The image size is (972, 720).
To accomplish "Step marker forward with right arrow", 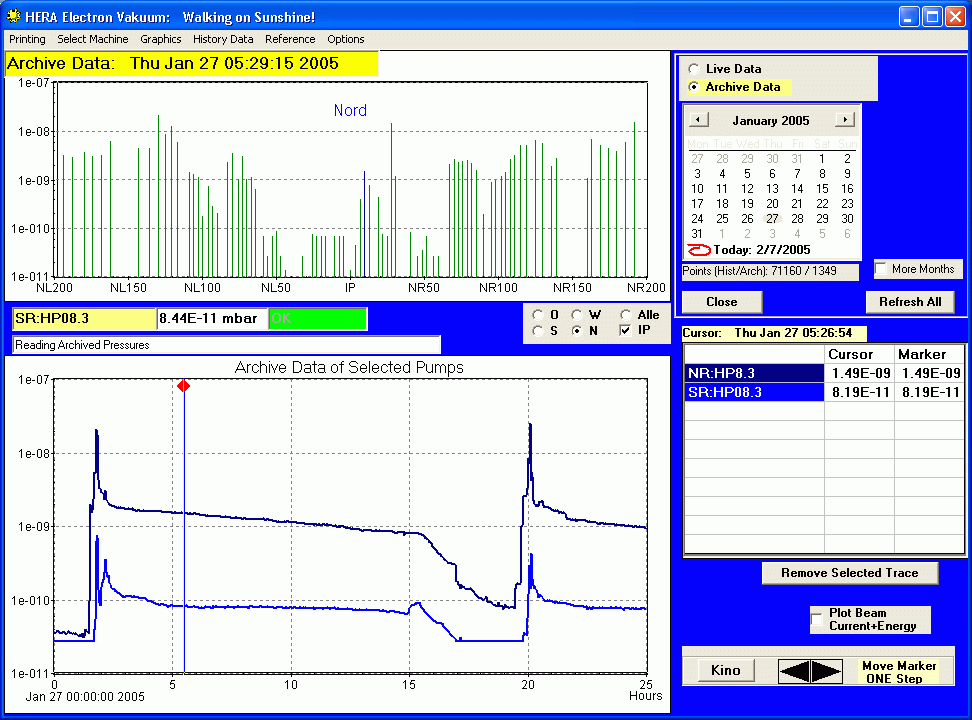I will [826, 670].
